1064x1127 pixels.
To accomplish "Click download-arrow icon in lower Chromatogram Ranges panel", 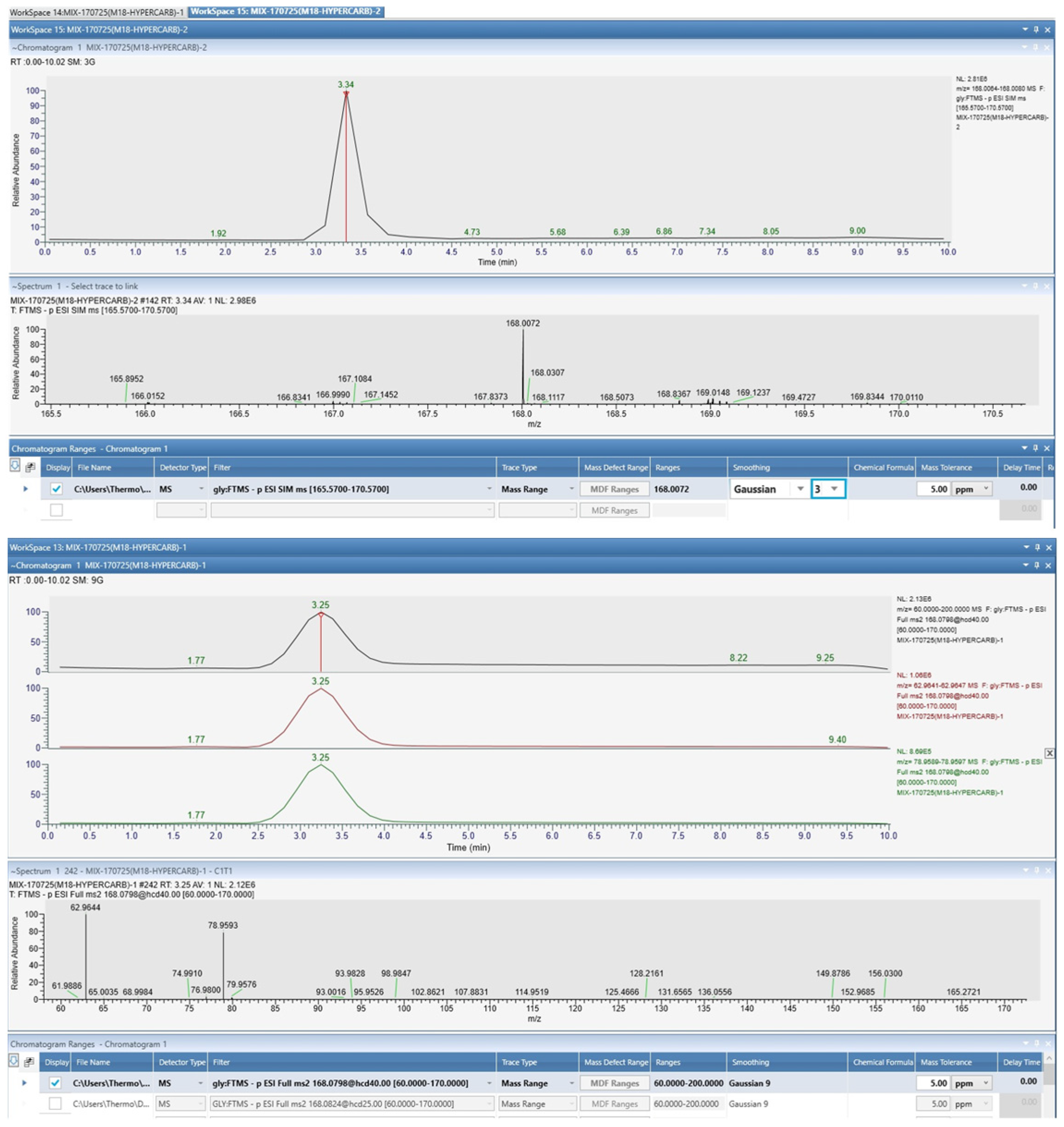I will pyautogui.click(x=14, y=1060).
